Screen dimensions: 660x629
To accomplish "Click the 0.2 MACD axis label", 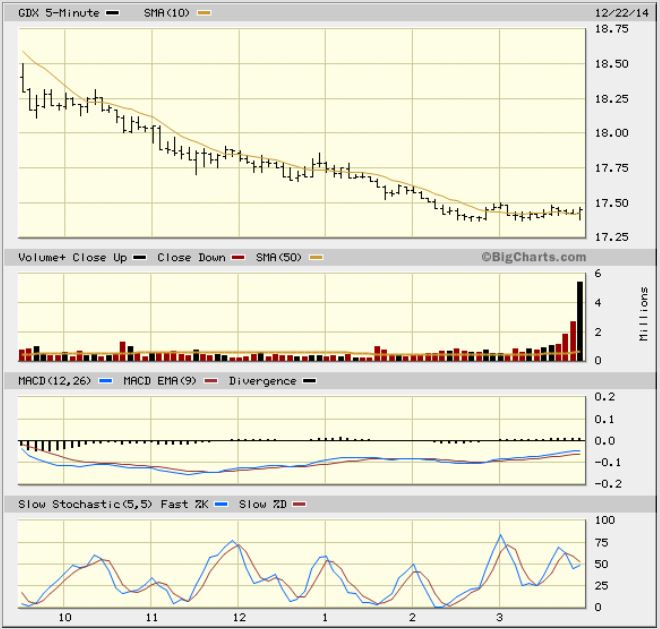I will tap(605, 397).
